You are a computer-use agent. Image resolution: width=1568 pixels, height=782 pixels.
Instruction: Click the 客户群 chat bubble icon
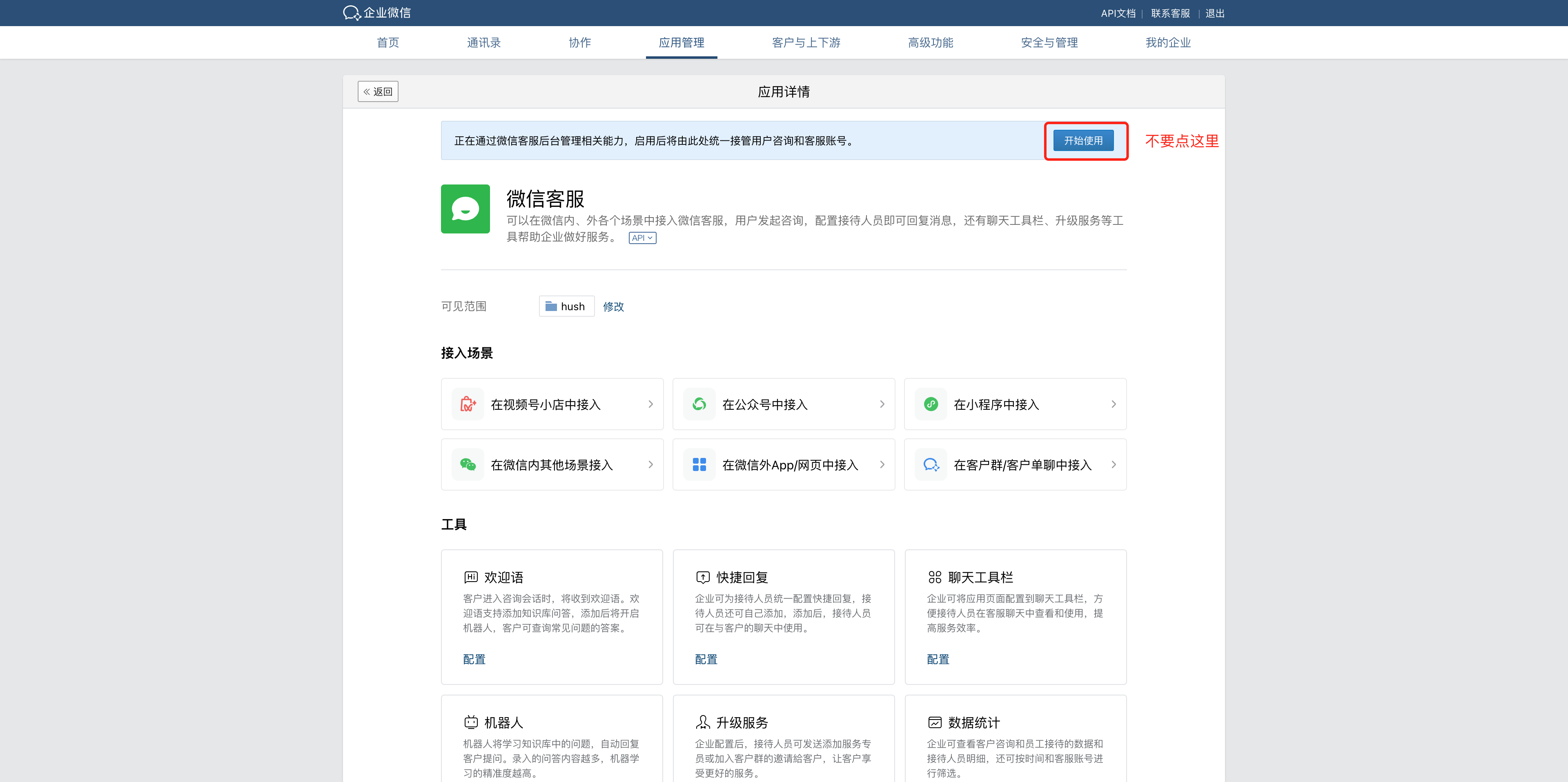click(x=931, y=464)
